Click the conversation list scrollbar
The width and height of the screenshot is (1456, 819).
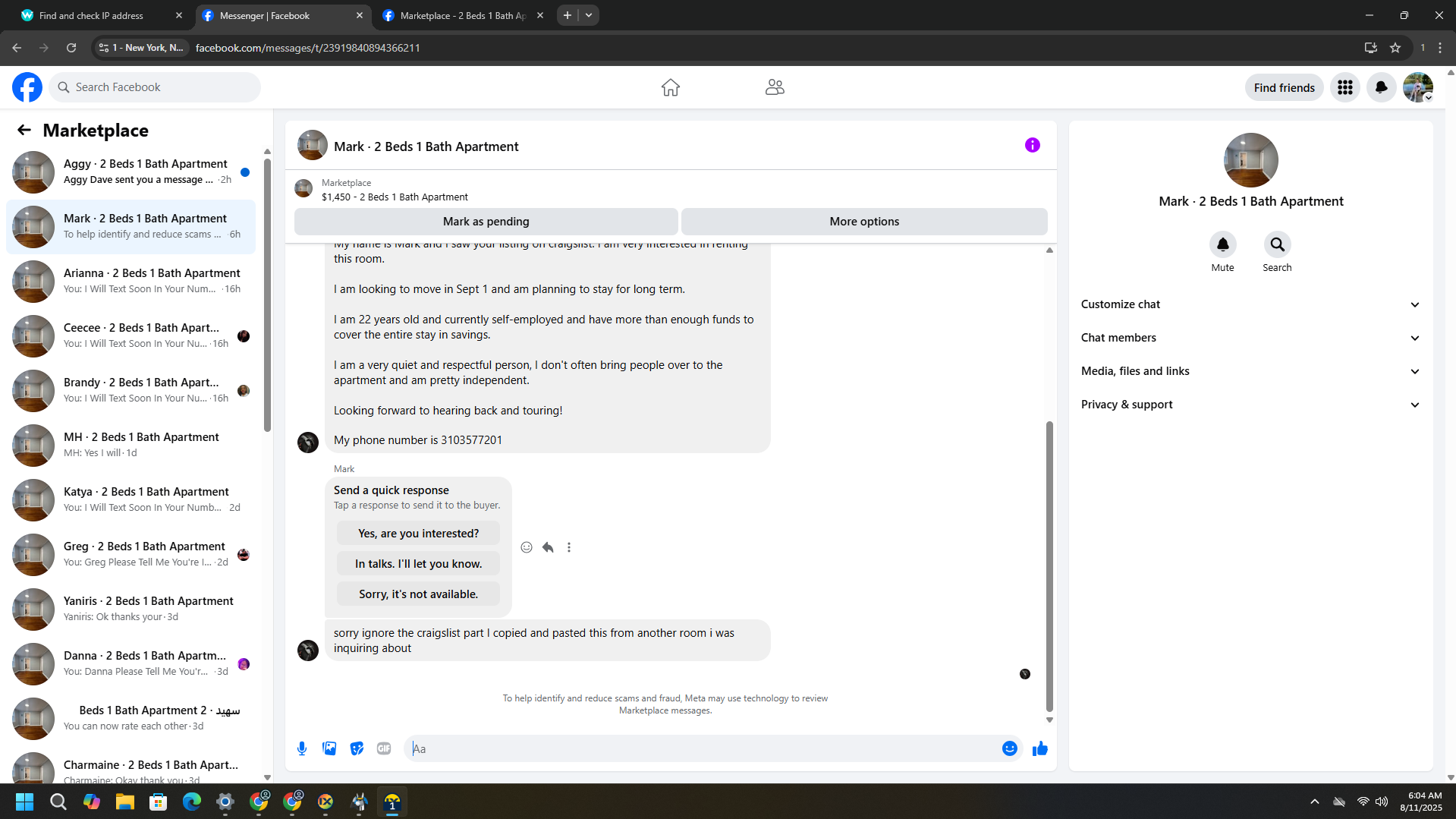point(267,295)
